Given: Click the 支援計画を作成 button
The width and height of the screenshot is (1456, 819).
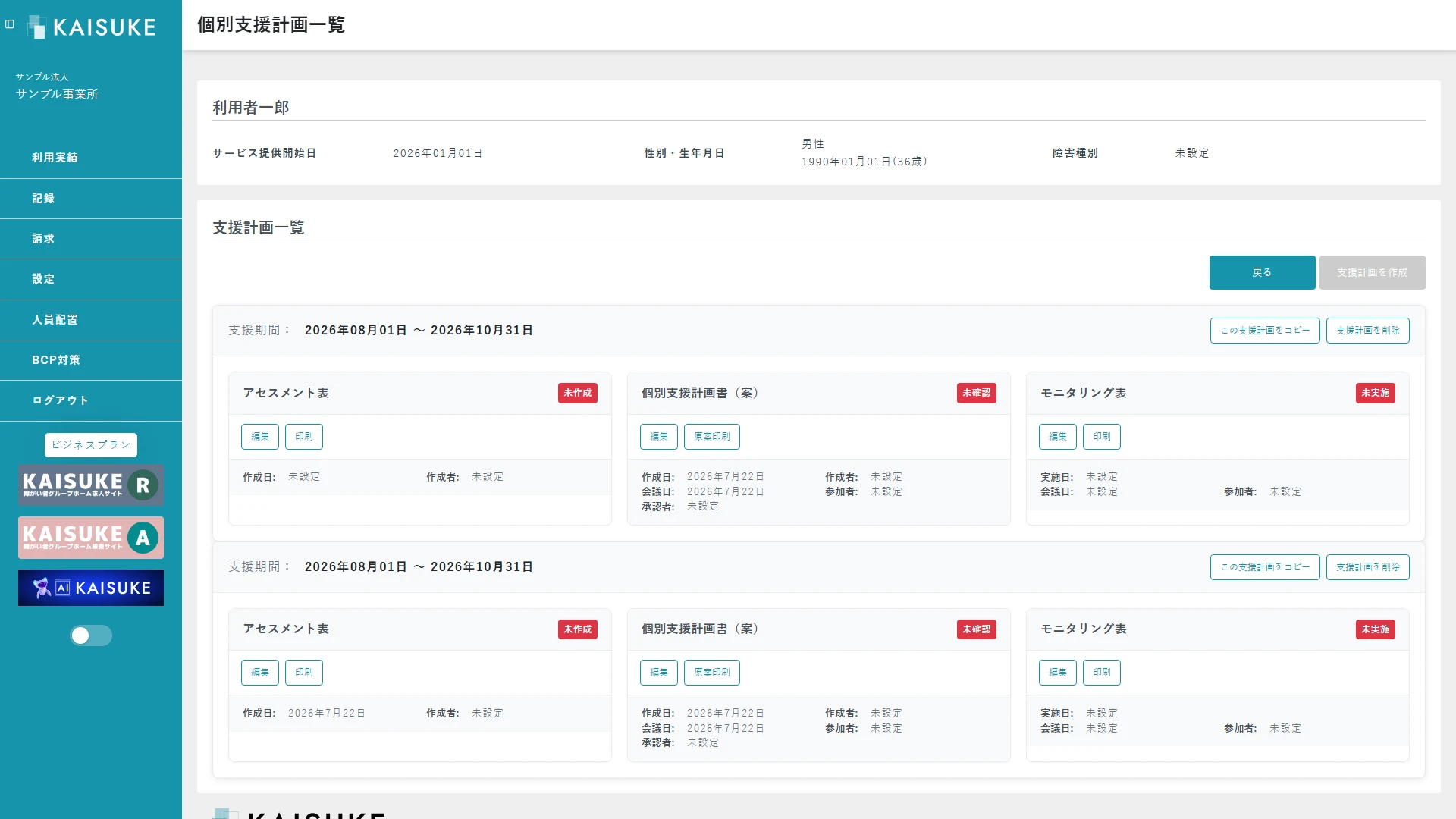Looking at the screenshot, I should point(1372,272).
